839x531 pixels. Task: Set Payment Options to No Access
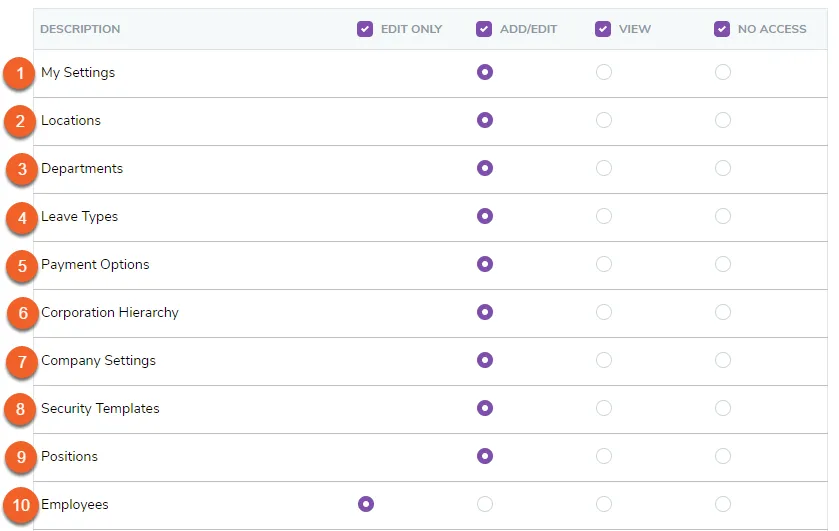[723, 264]
